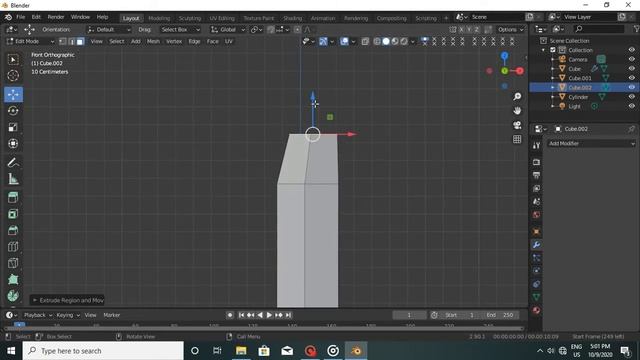Click play animation button

coord(269,315)
